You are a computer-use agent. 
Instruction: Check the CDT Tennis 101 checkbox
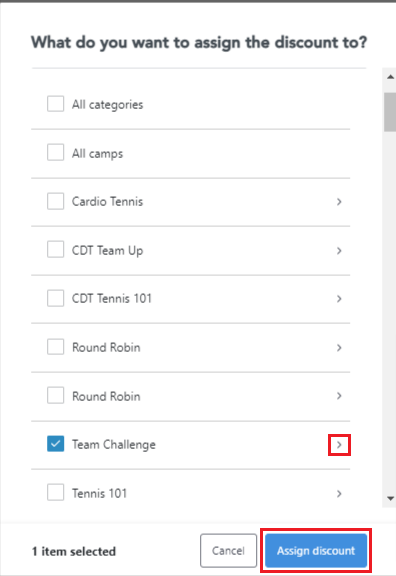point(55,298)
